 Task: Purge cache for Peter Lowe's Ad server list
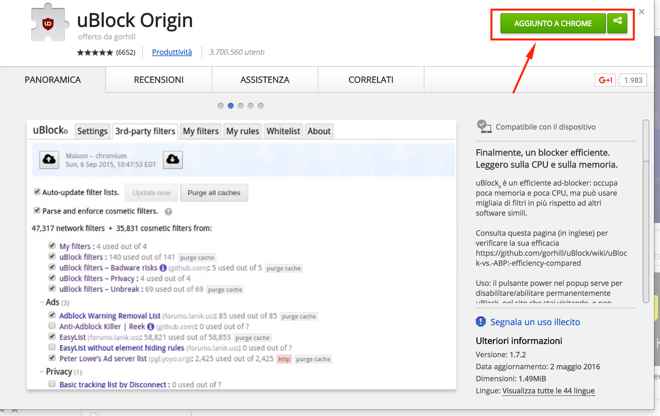tap(313, 359)
